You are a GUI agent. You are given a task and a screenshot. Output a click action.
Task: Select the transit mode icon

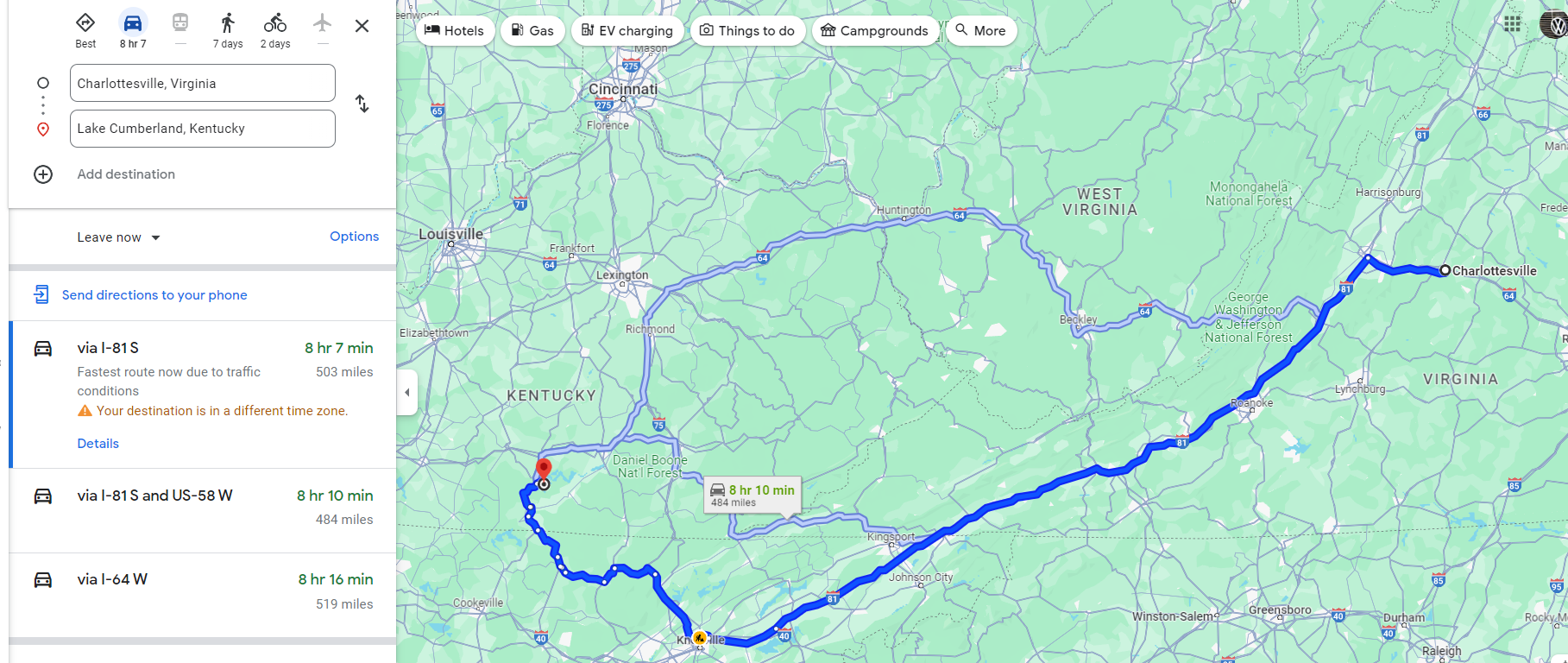[180, 22]
